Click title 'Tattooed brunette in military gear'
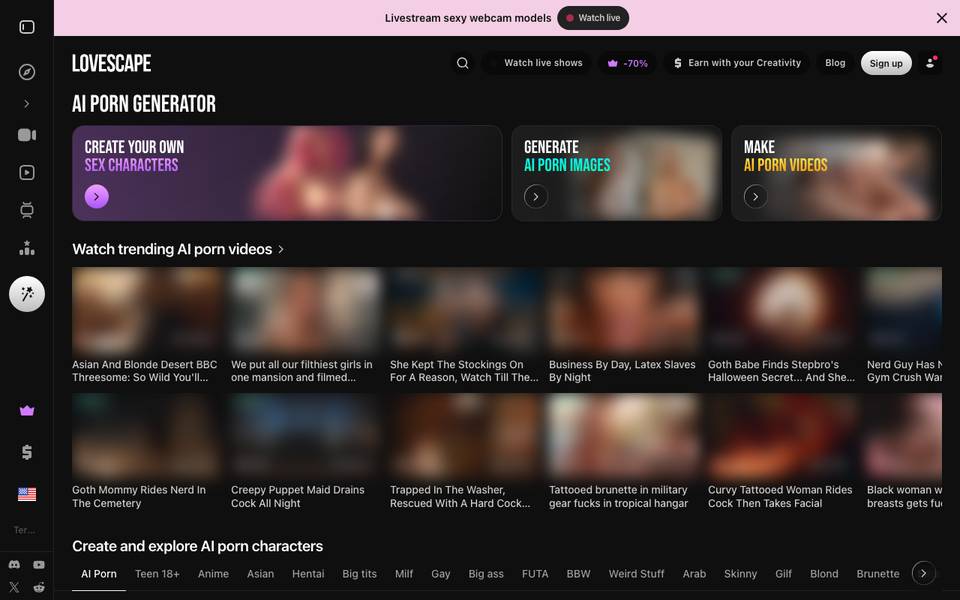Image resolution: width=960 pixels, height=600 pixels. pyautogui.click(x=618, y=497)
